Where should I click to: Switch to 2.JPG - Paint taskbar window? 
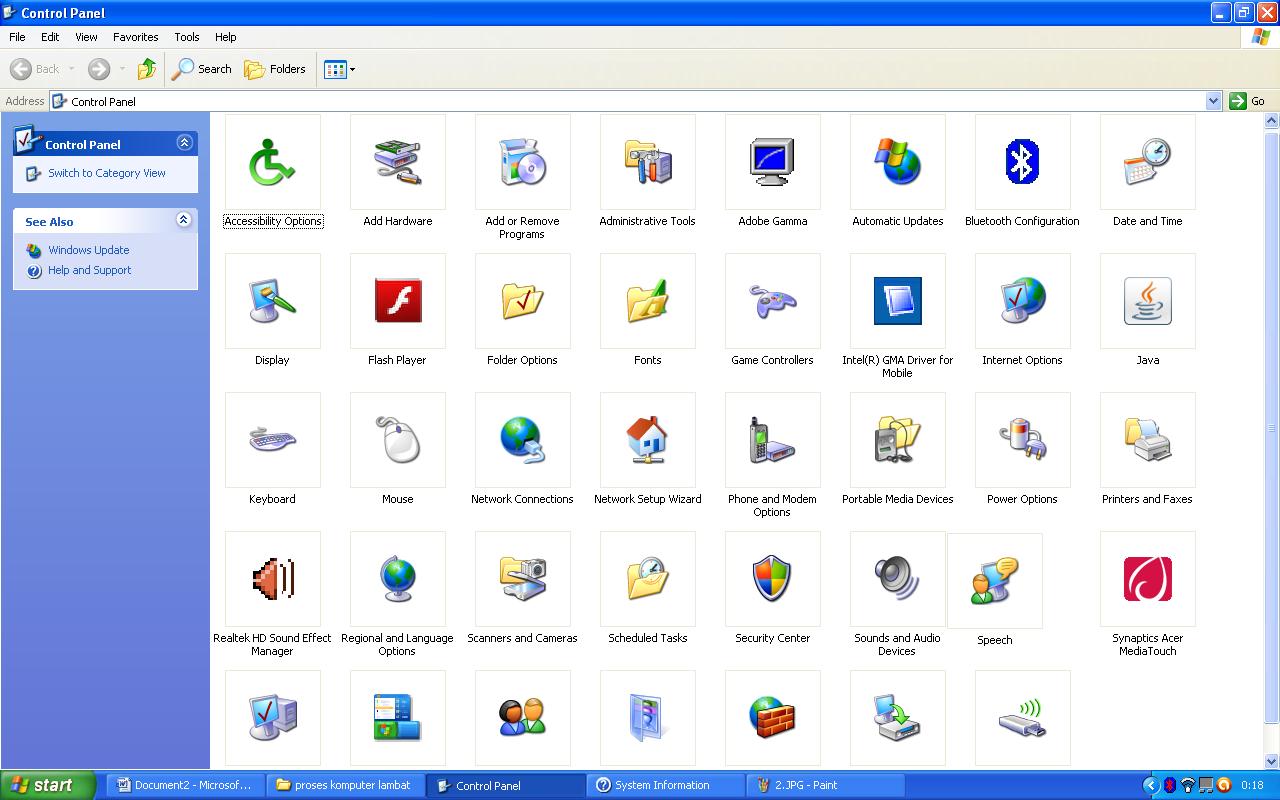pyautogui.click(x=826, y=785)
